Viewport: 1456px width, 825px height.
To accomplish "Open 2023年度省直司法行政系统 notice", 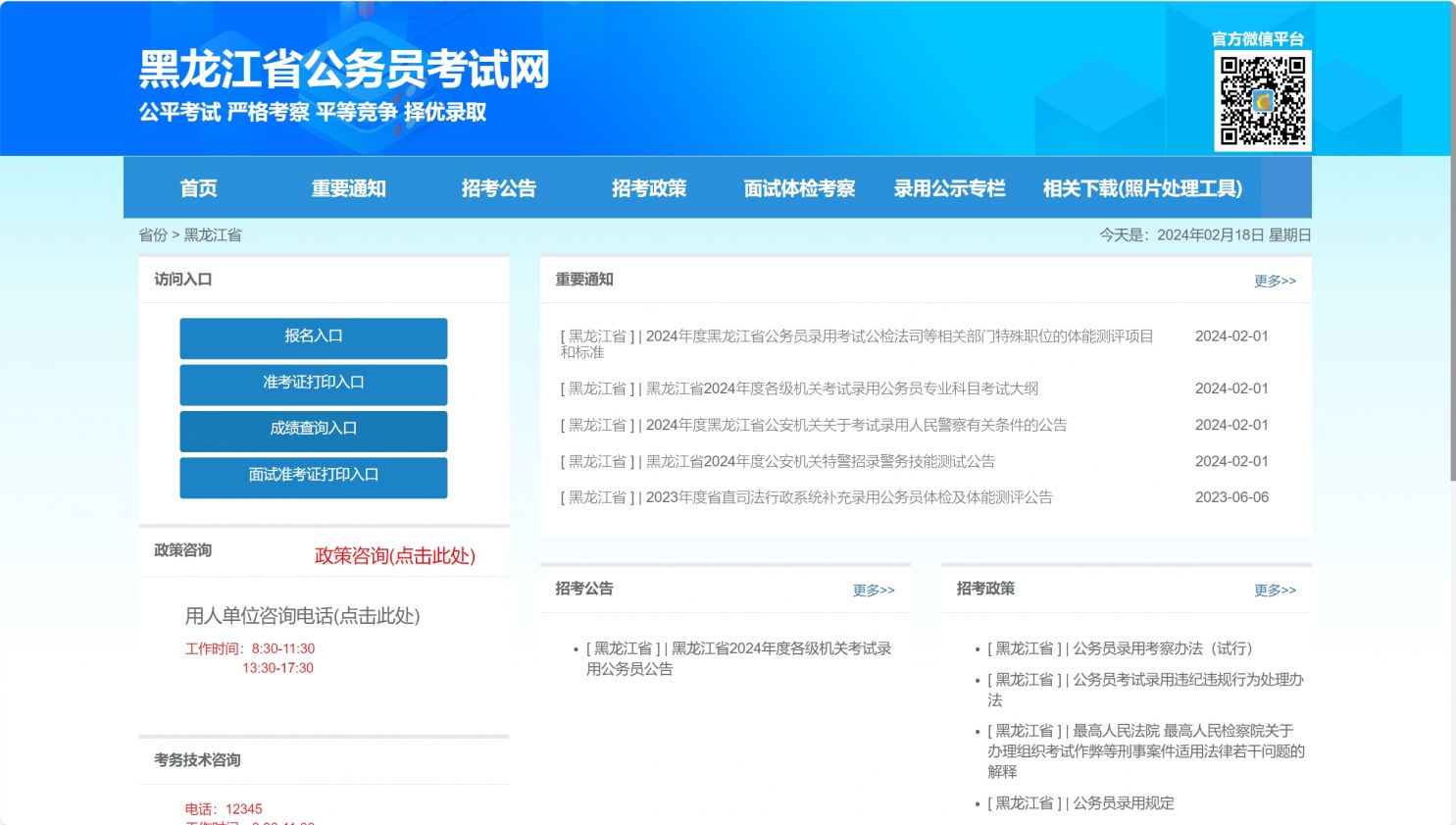I will [806, 497].
